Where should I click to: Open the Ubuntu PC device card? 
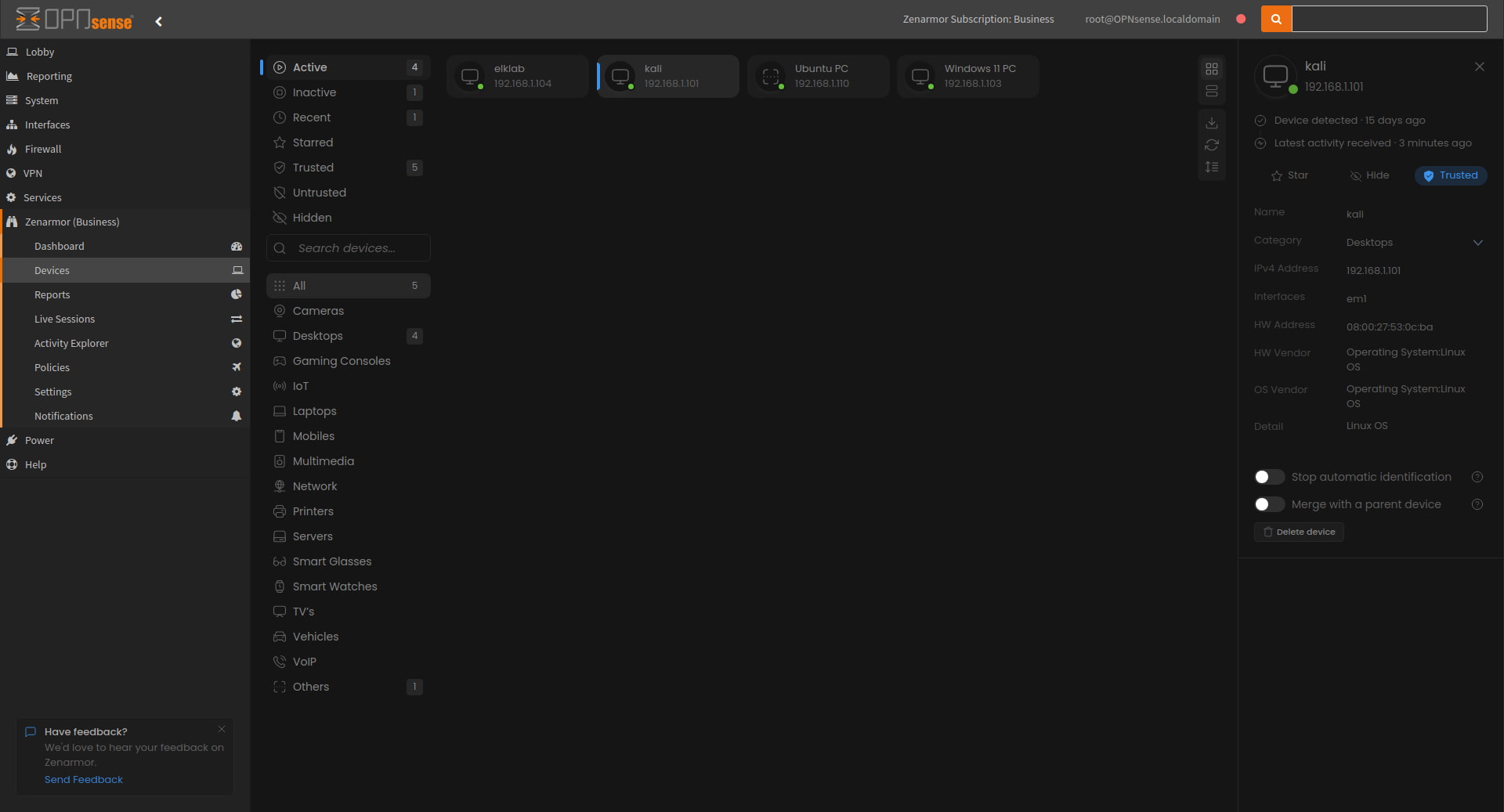[818, 76]
